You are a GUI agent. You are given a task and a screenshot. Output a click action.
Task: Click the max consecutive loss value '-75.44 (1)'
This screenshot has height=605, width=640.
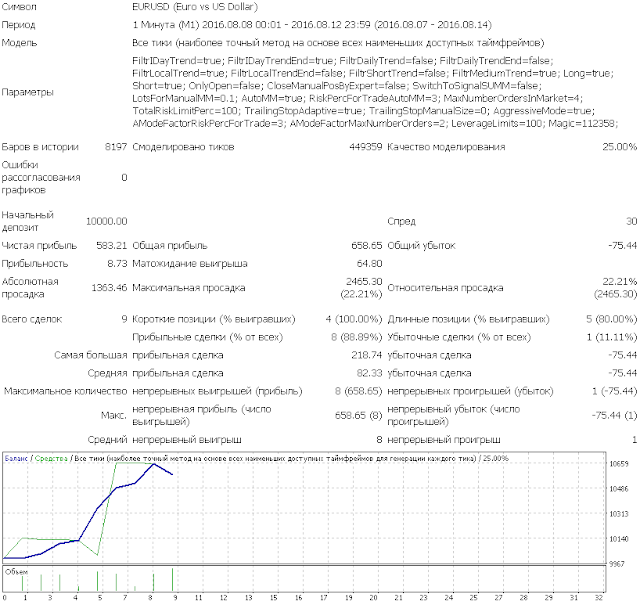click(x=614, y=415)
